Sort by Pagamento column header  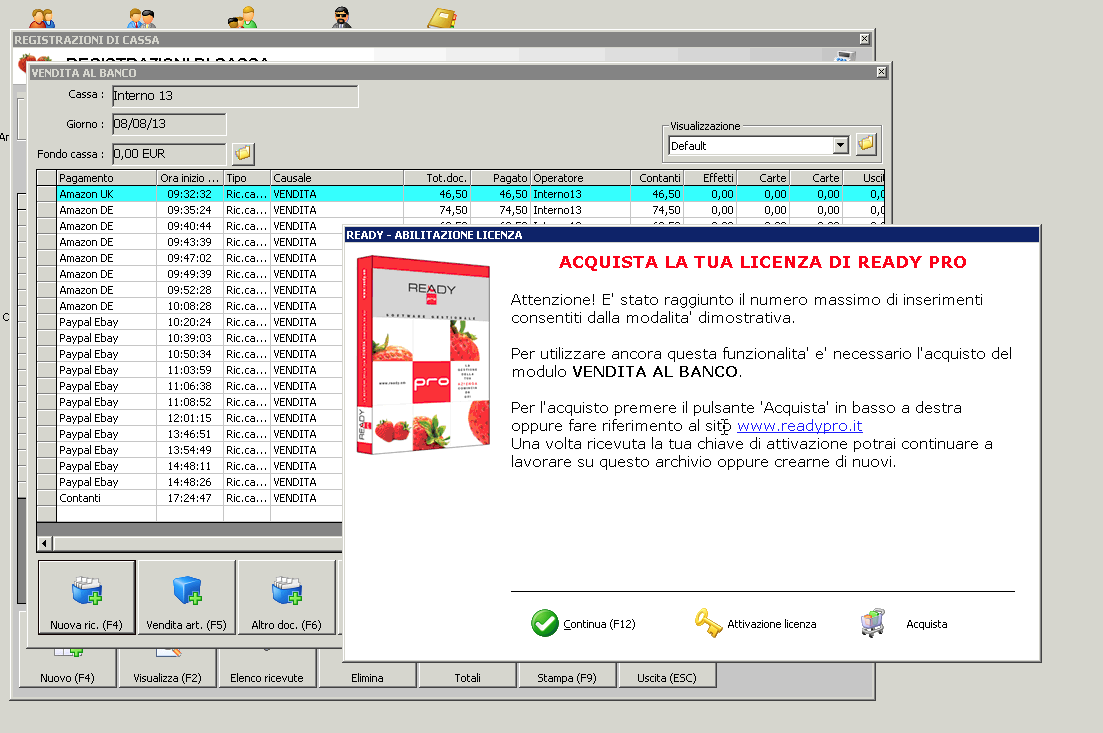pyautogui.click(x=106, y=178)
